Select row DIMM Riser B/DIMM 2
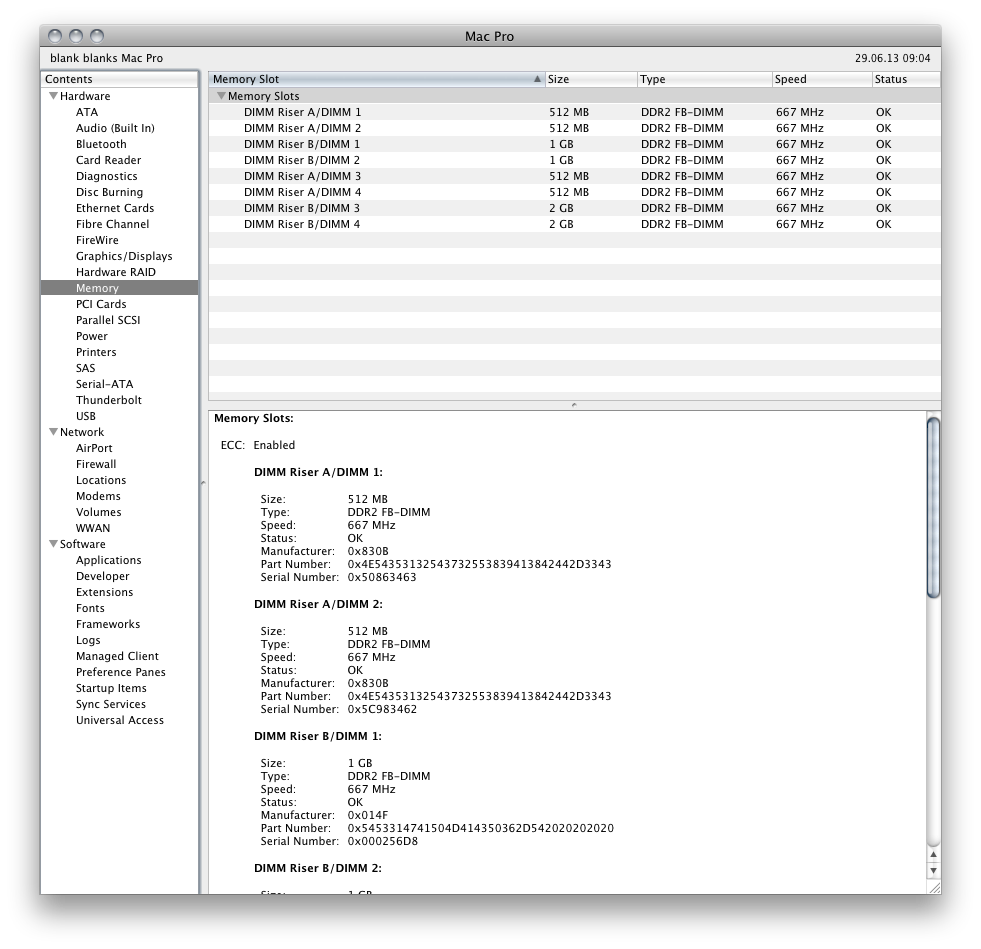Screen dimensions: 981x949 tap(574, 160)
